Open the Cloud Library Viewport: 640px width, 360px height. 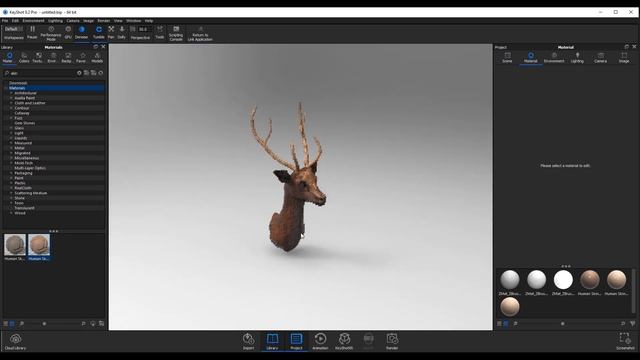point(16,342)
